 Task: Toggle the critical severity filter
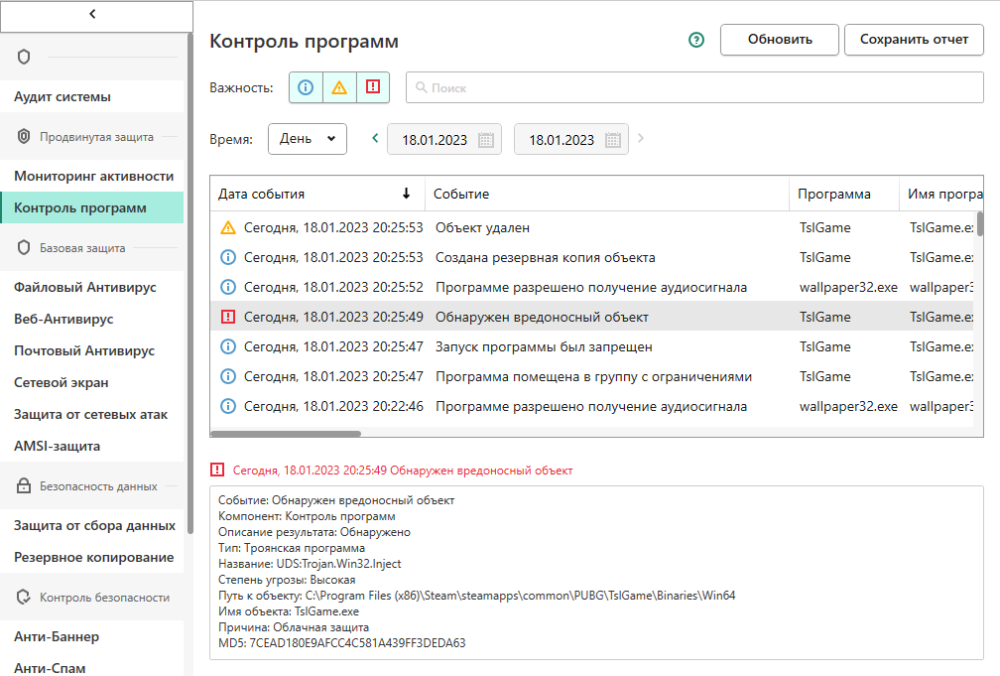[x=372, y=87]
